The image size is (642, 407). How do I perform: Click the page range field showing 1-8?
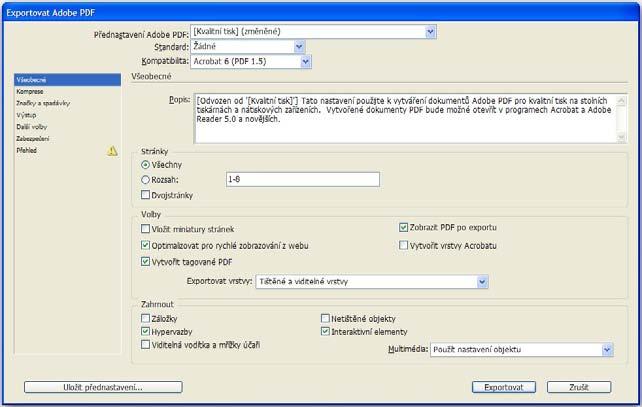pyautogui.click(x=303, y=179)
